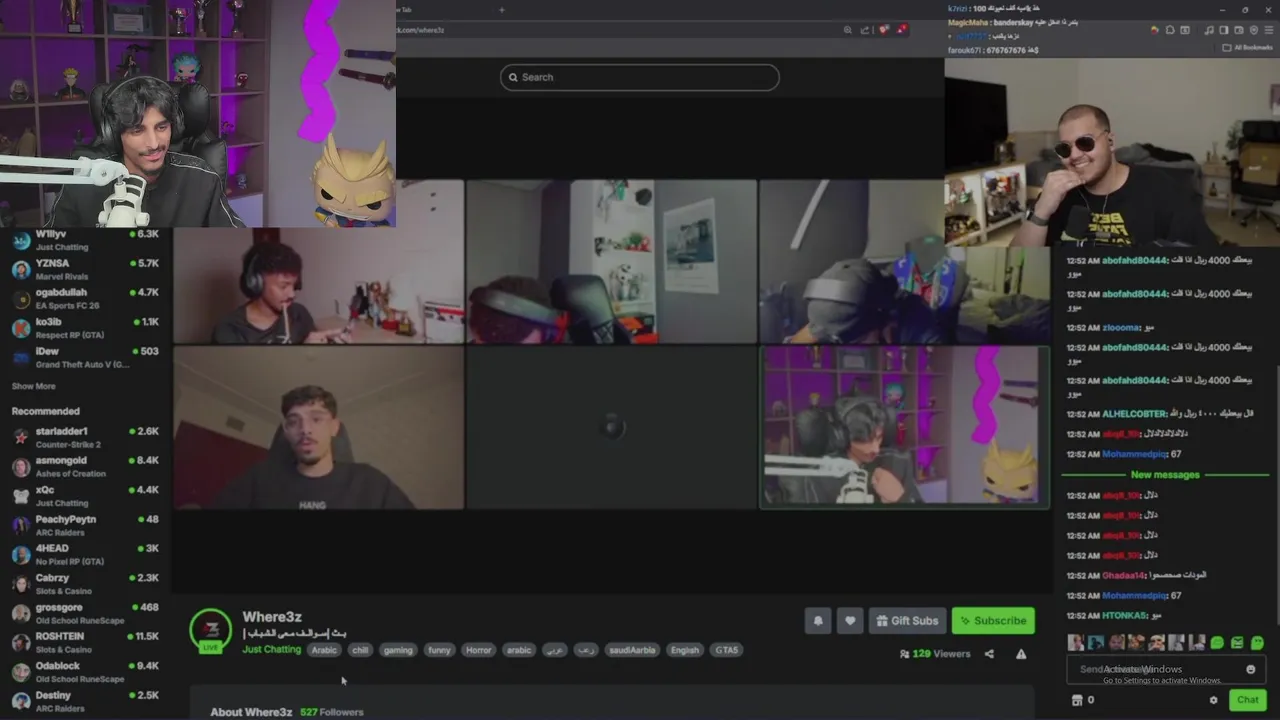Click ROSHTEIN avatar icon in Recommended
The width and height of the screenshot is (1280, 720).
pos(20,642)
